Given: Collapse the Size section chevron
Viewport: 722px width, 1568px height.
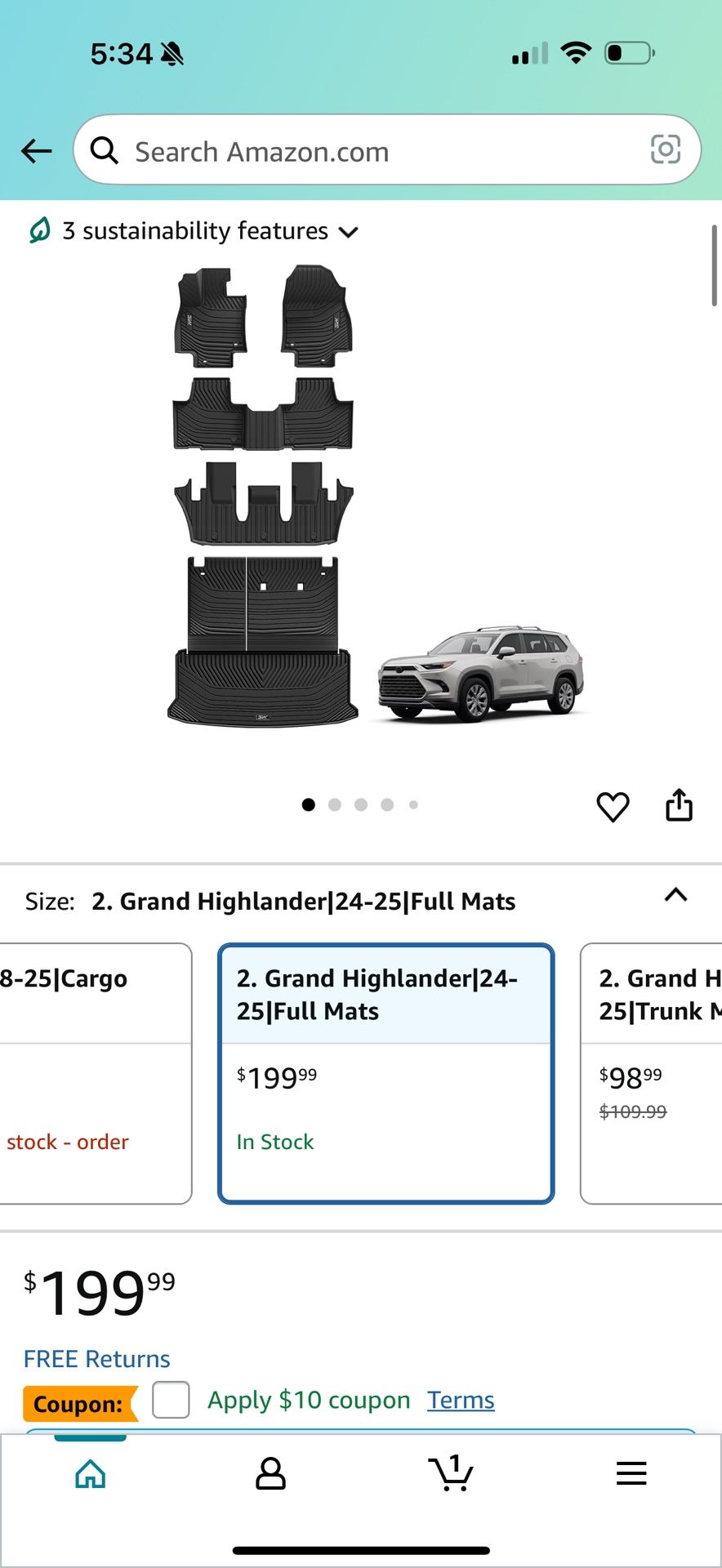Looking at the screenshot, I should pyautogui.click(x=675, y=895).
